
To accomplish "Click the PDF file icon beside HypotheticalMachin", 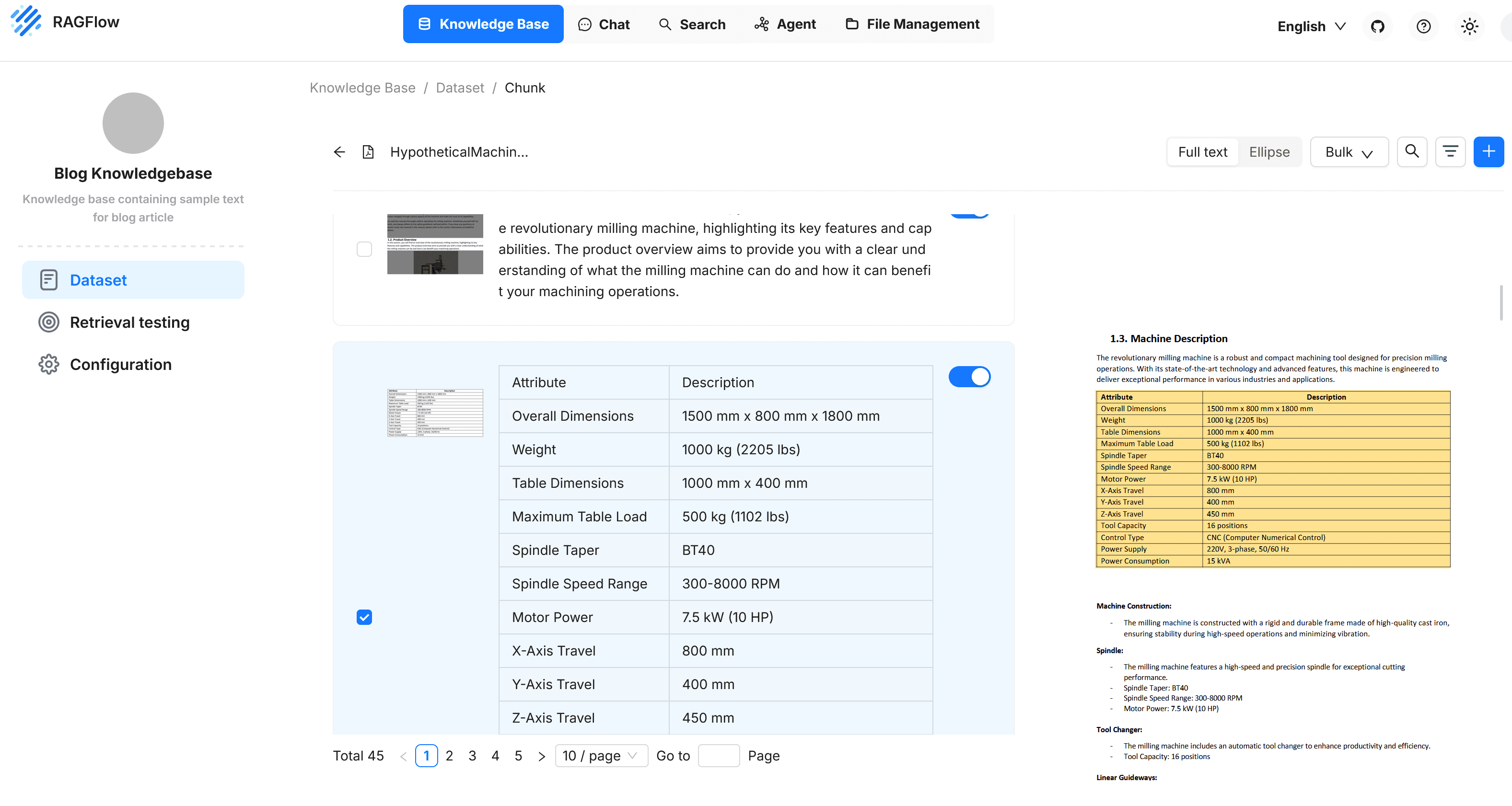I will point(368,152).
